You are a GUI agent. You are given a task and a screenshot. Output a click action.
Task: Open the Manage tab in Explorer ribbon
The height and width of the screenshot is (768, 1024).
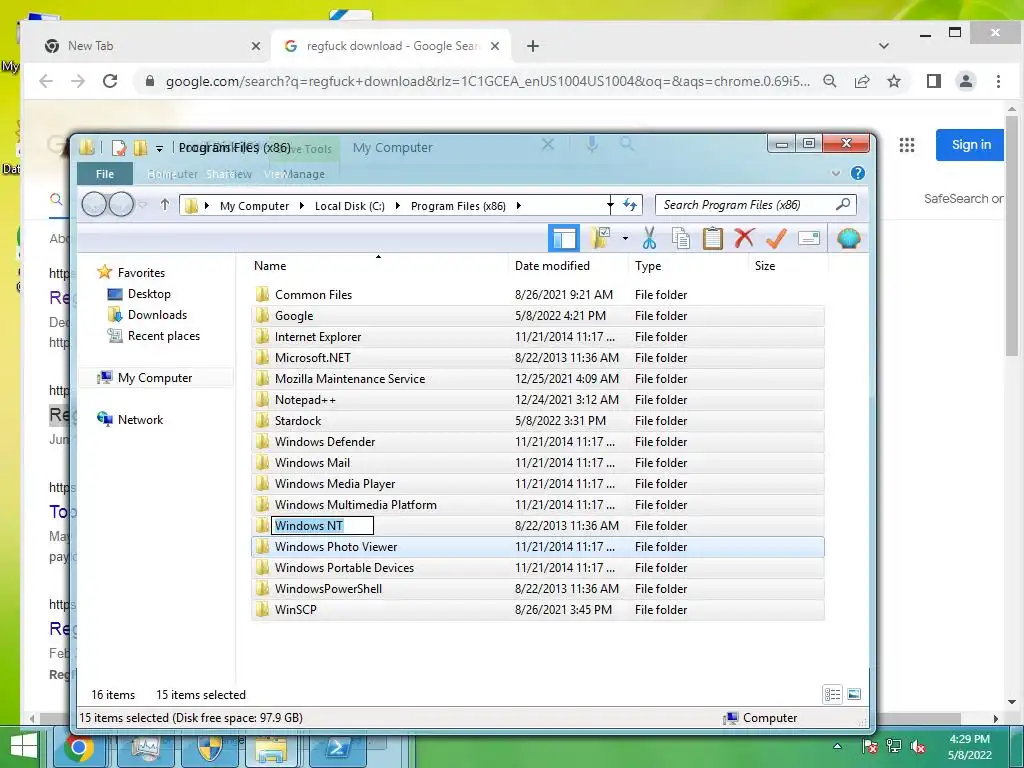pos(304,174)
